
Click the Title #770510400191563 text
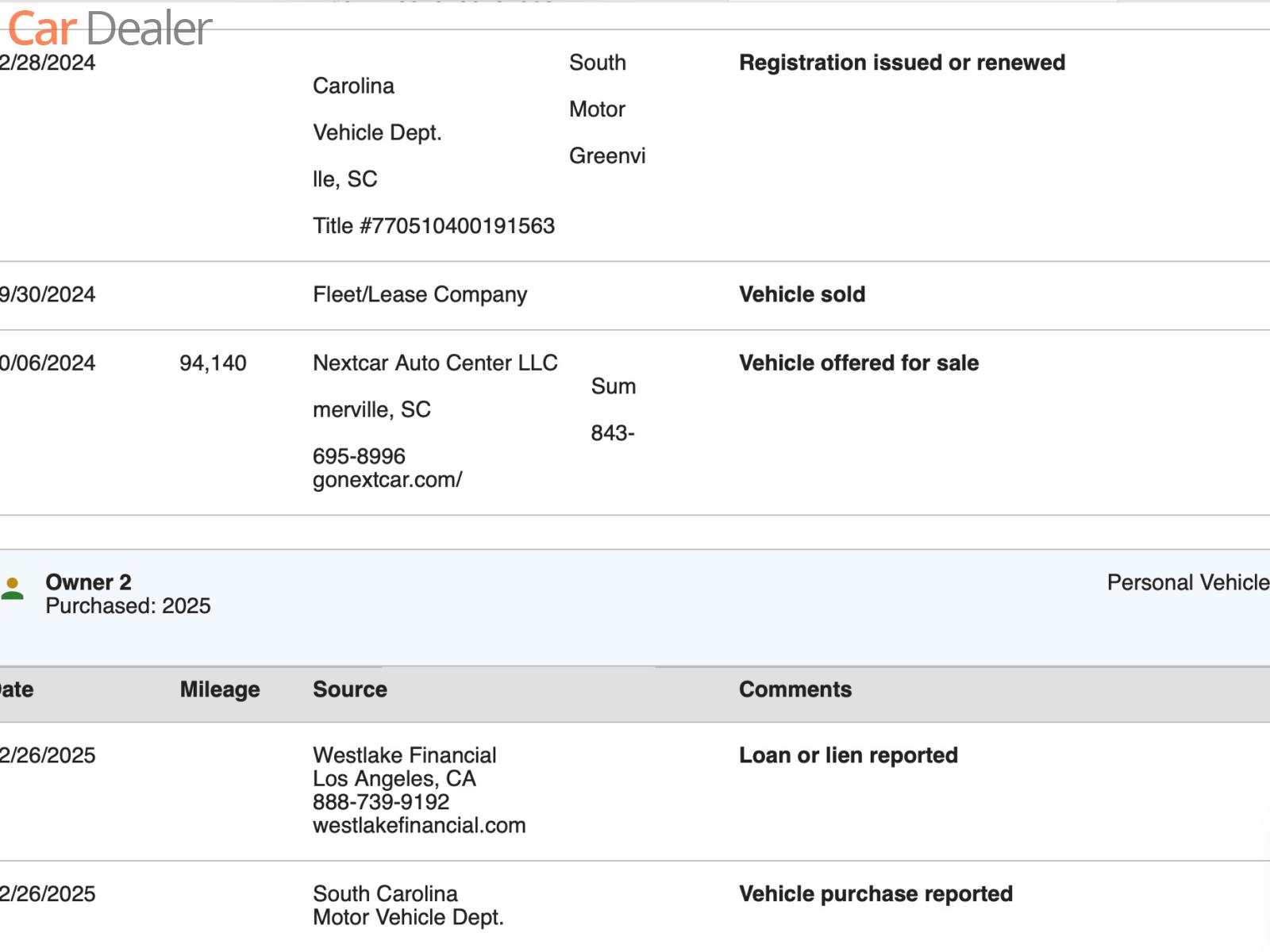pyautogui.click(x=433, y=226)
